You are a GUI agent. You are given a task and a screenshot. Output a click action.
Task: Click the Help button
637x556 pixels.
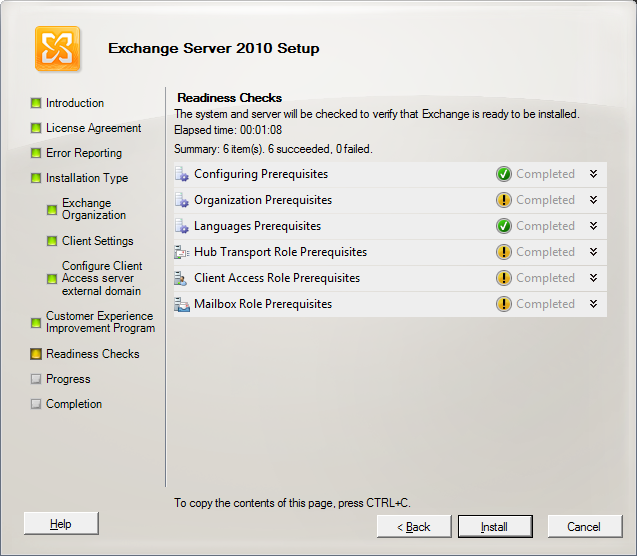(x=61, y=524)
